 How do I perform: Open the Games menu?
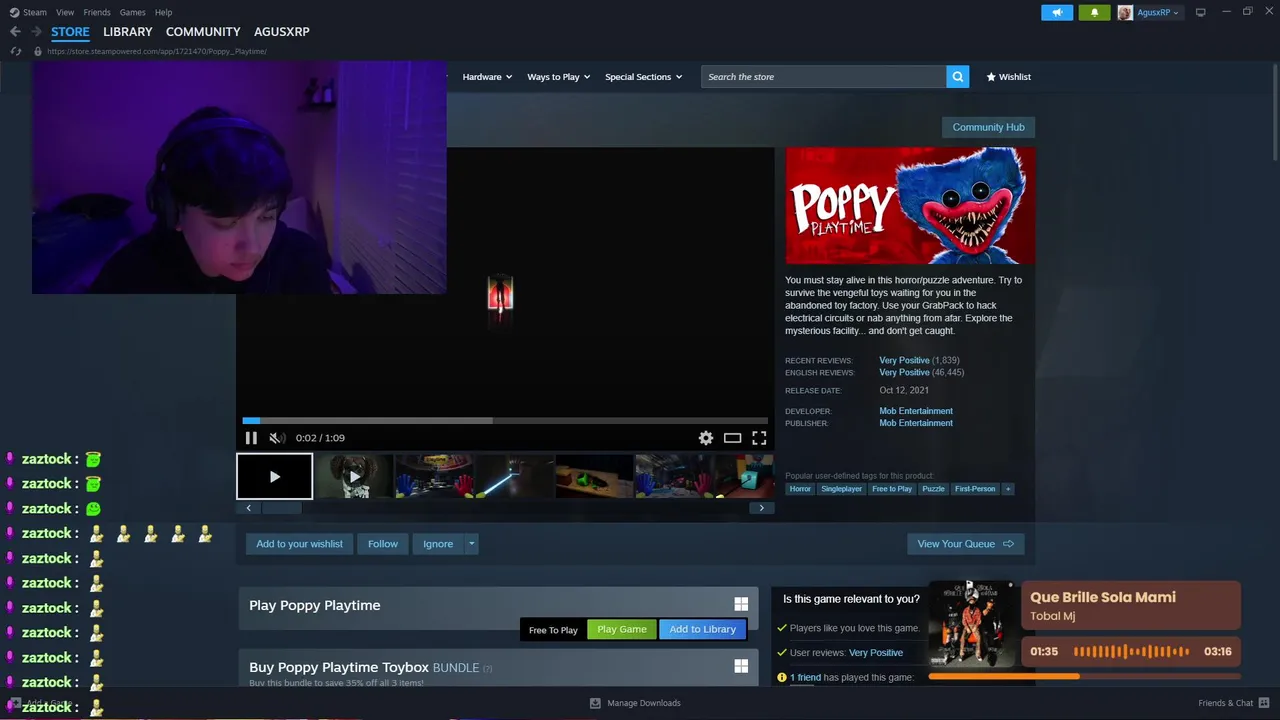[x=132, y=12]
